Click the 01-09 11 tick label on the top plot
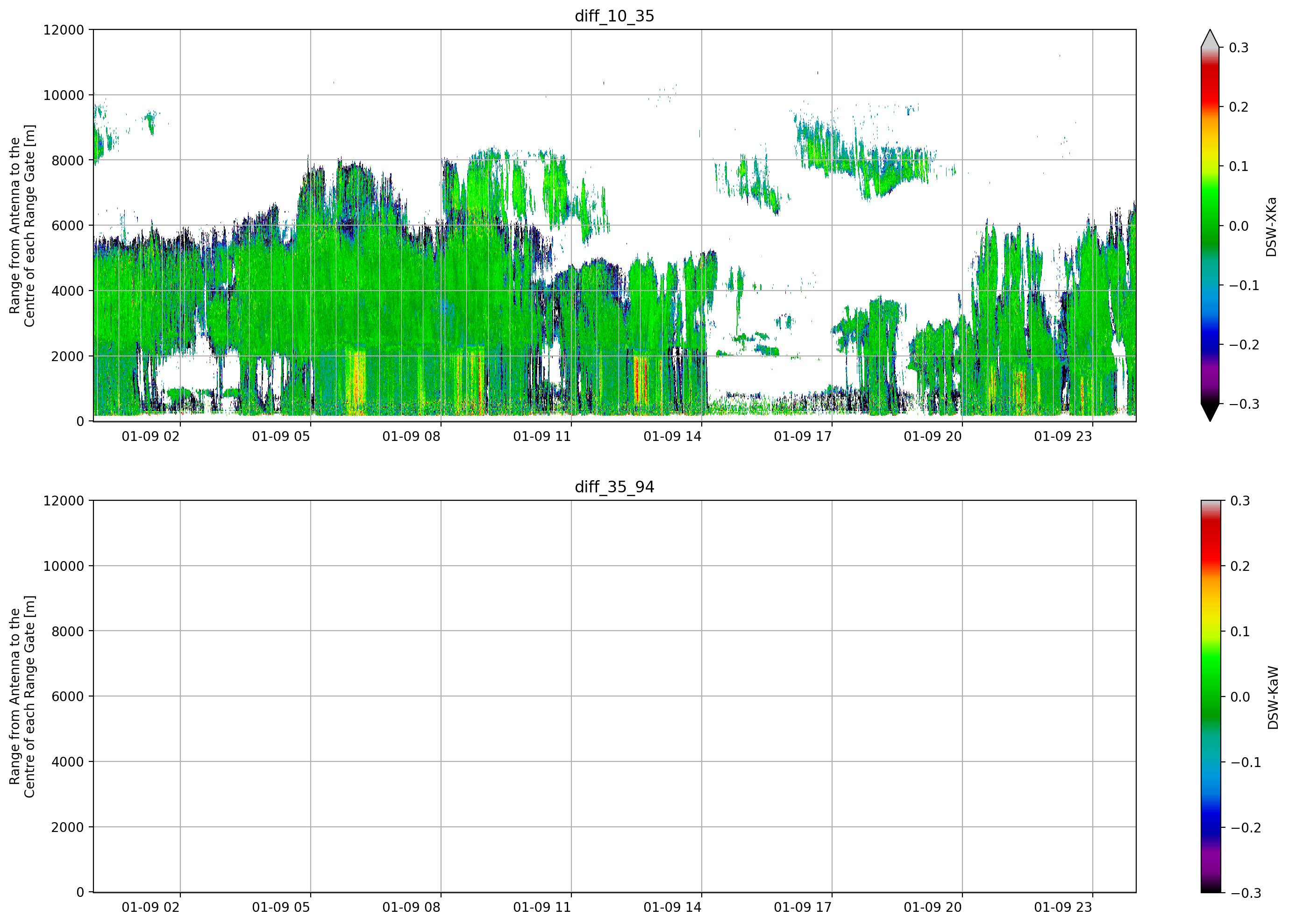The height and width of the screenshot is (924, 1289). [x=541, y=436]
